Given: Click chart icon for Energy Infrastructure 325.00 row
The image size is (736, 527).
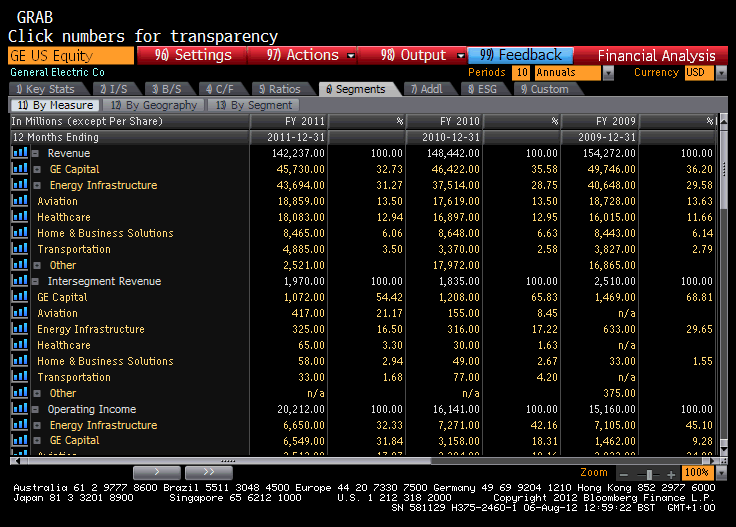Looking at the screenshot, I should 20,328.
